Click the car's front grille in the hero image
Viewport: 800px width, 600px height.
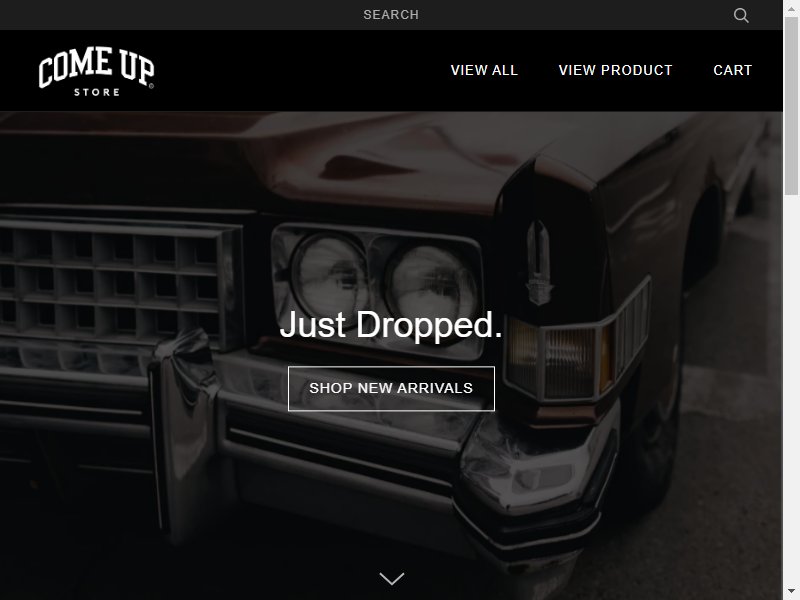coord(115,278)
